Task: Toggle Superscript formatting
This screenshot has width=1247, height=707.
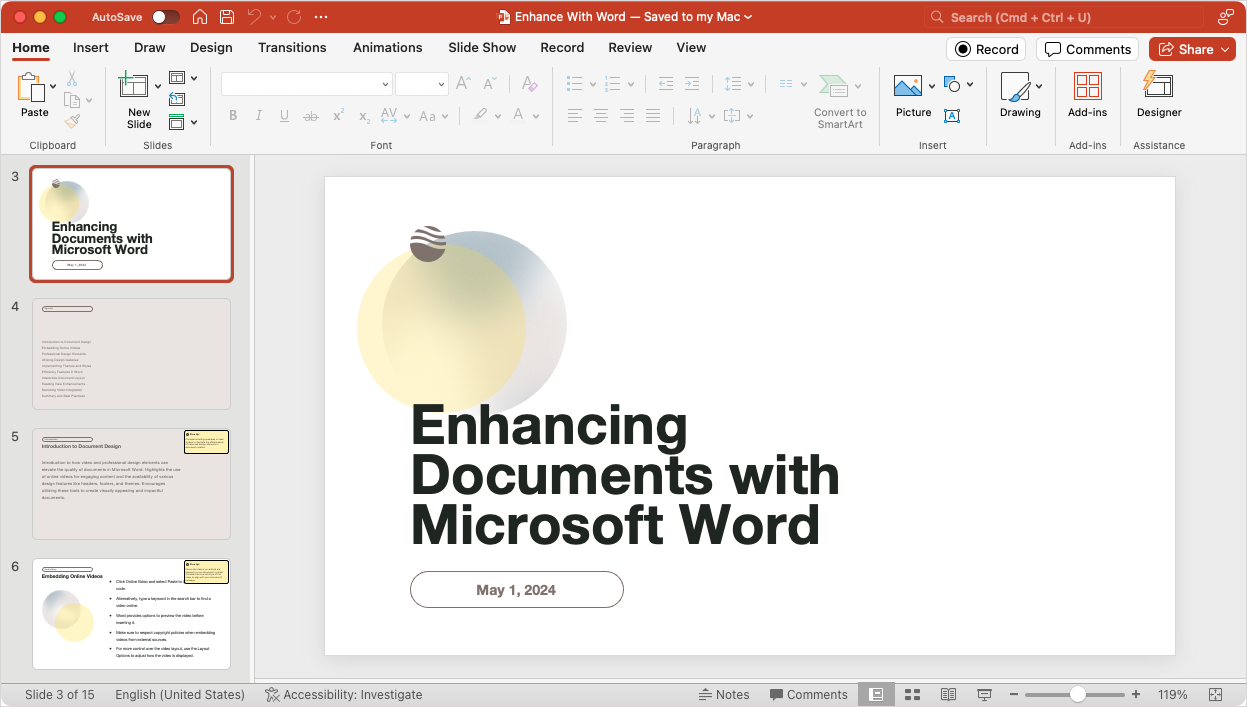Action: pyautogui.click(x=338, y=116)
